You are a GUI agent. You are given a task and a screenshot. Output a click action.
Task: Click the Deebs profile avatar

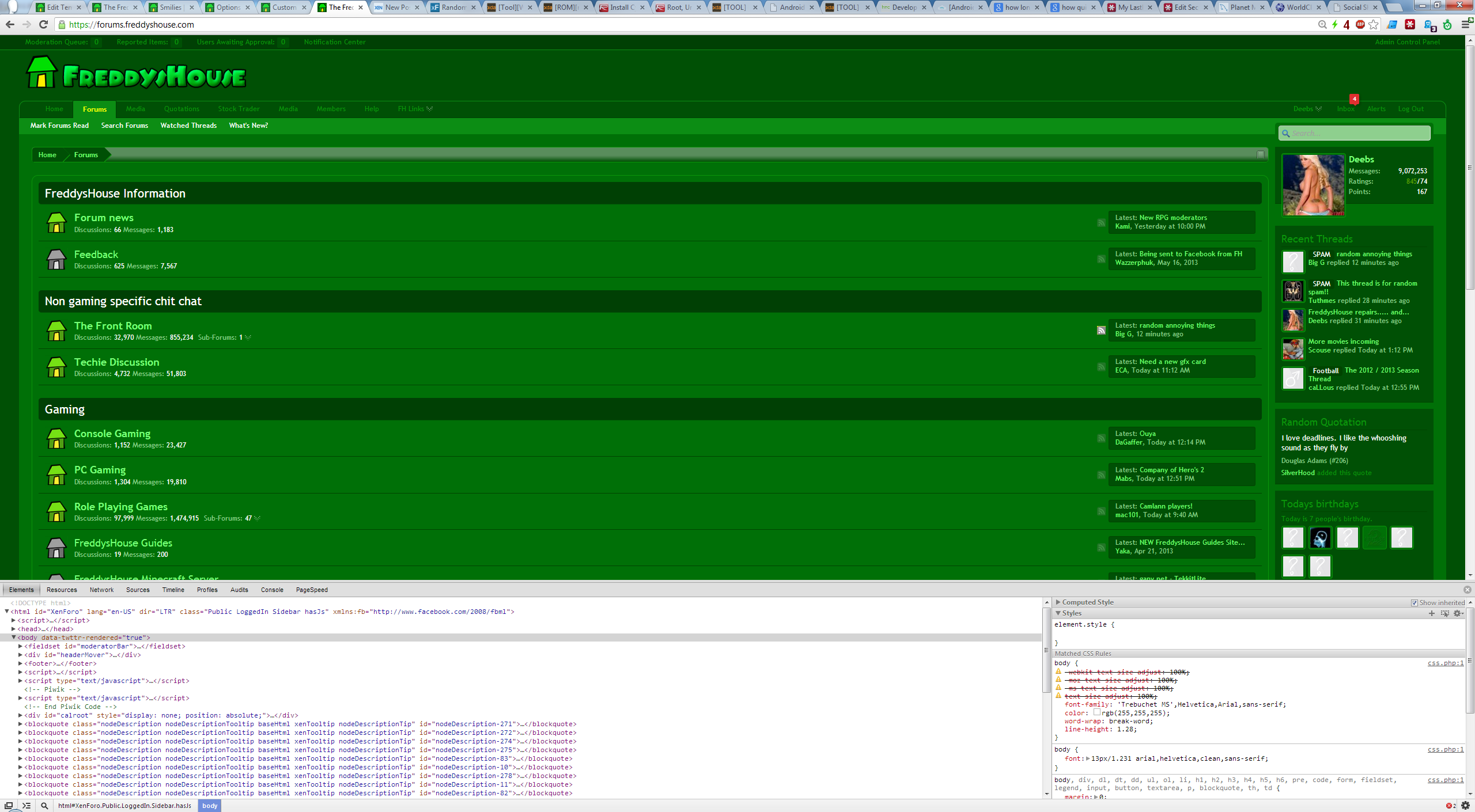click(x=1313, y=185)
